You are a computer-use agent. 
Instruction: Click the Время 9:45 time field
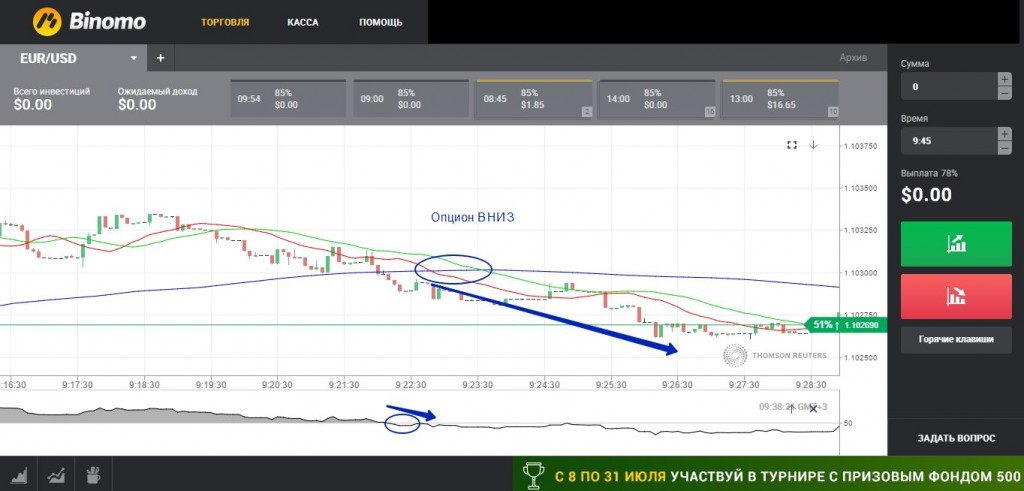[948, 140]
